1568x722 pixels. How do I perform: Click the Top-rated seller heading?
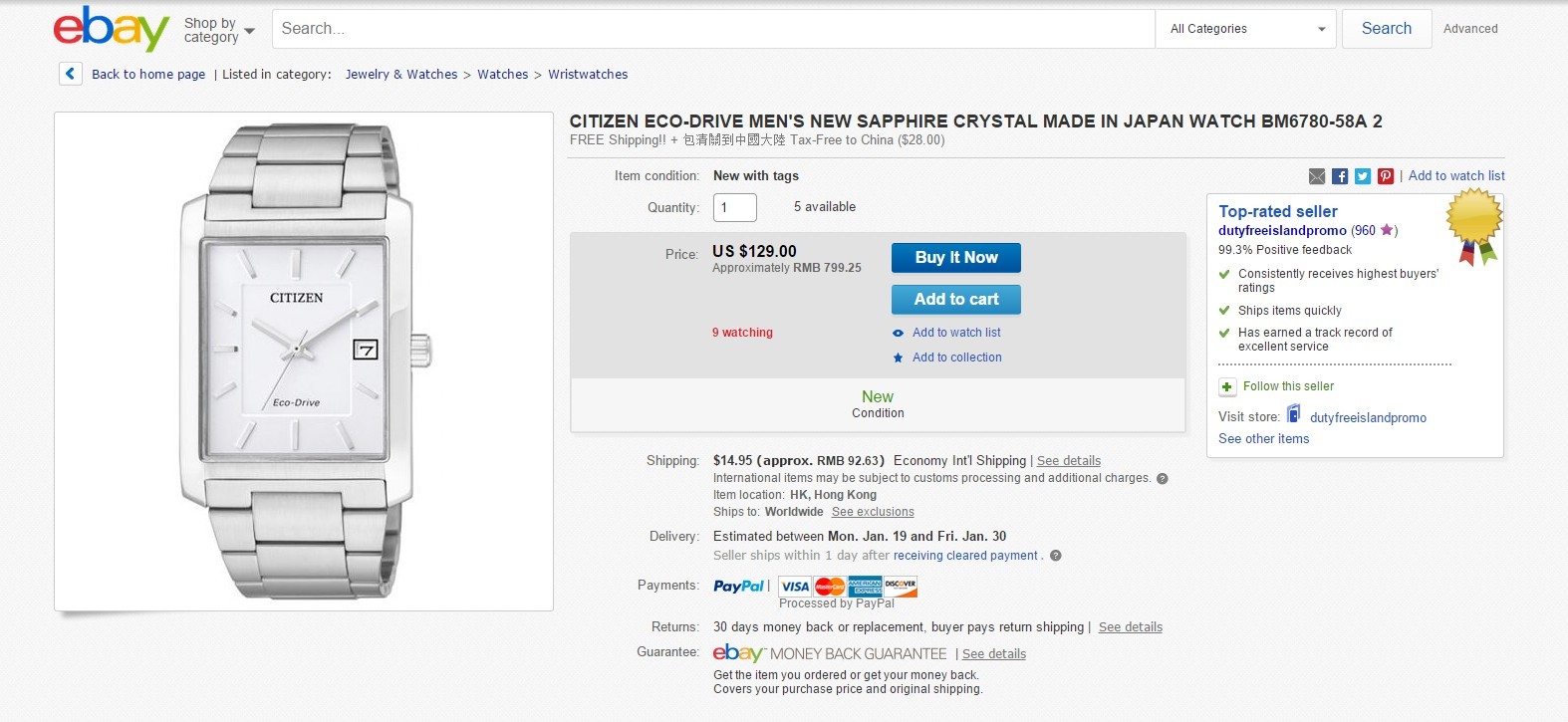coord(1278,211)
